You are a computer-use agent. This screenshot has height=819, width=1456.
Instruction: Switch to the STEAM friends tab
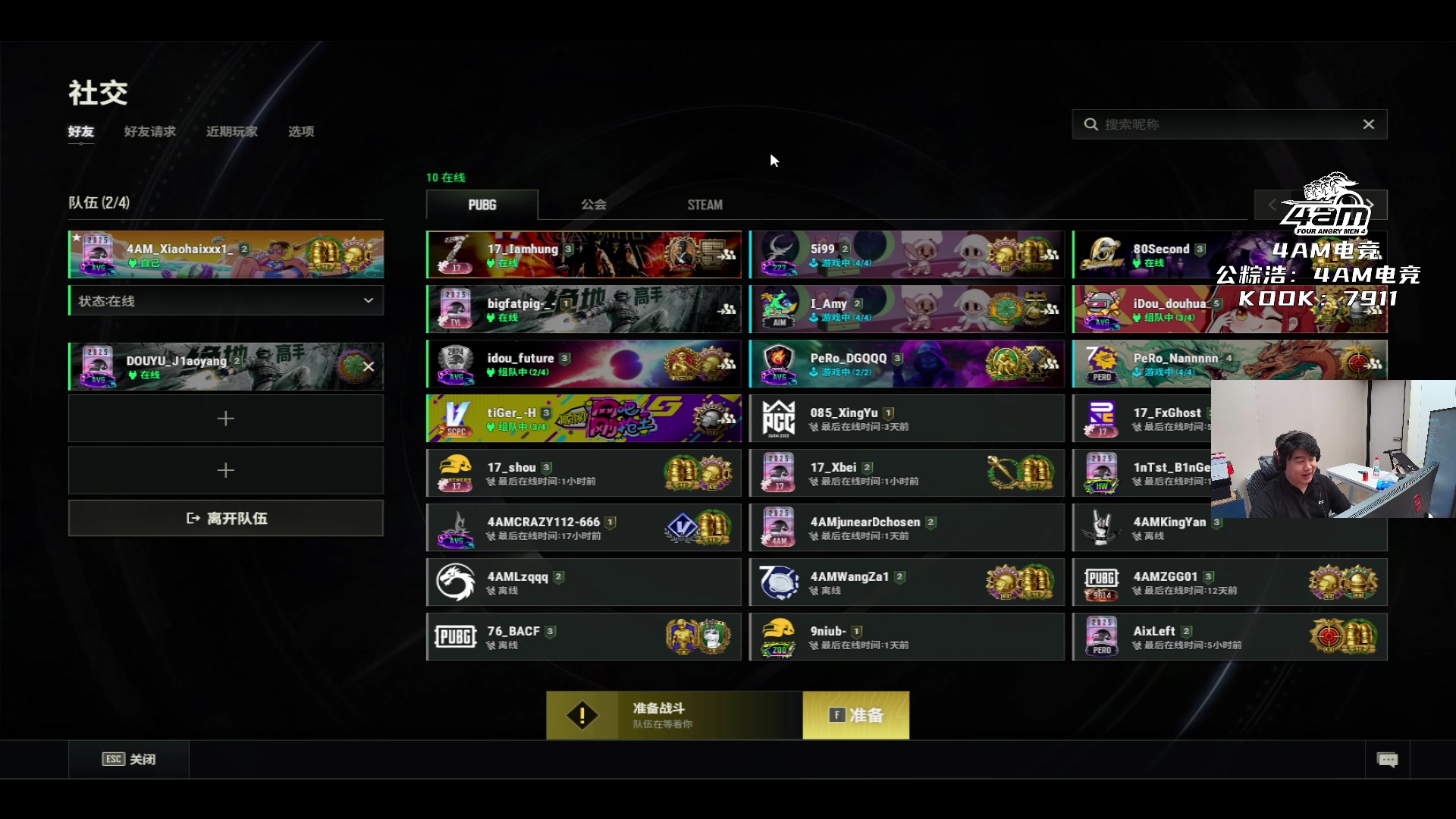click(x=704, y=205)
